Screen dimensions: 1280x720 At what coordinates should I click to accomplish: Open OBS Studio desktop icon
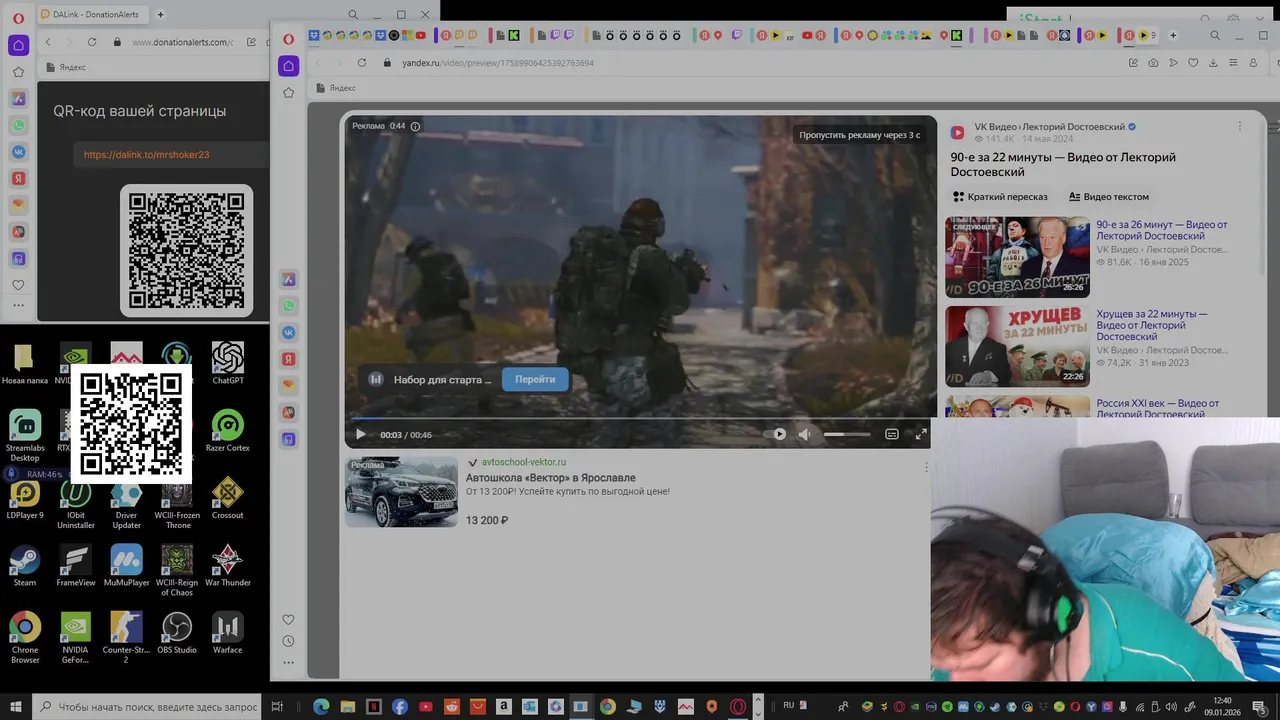point(177,632)
